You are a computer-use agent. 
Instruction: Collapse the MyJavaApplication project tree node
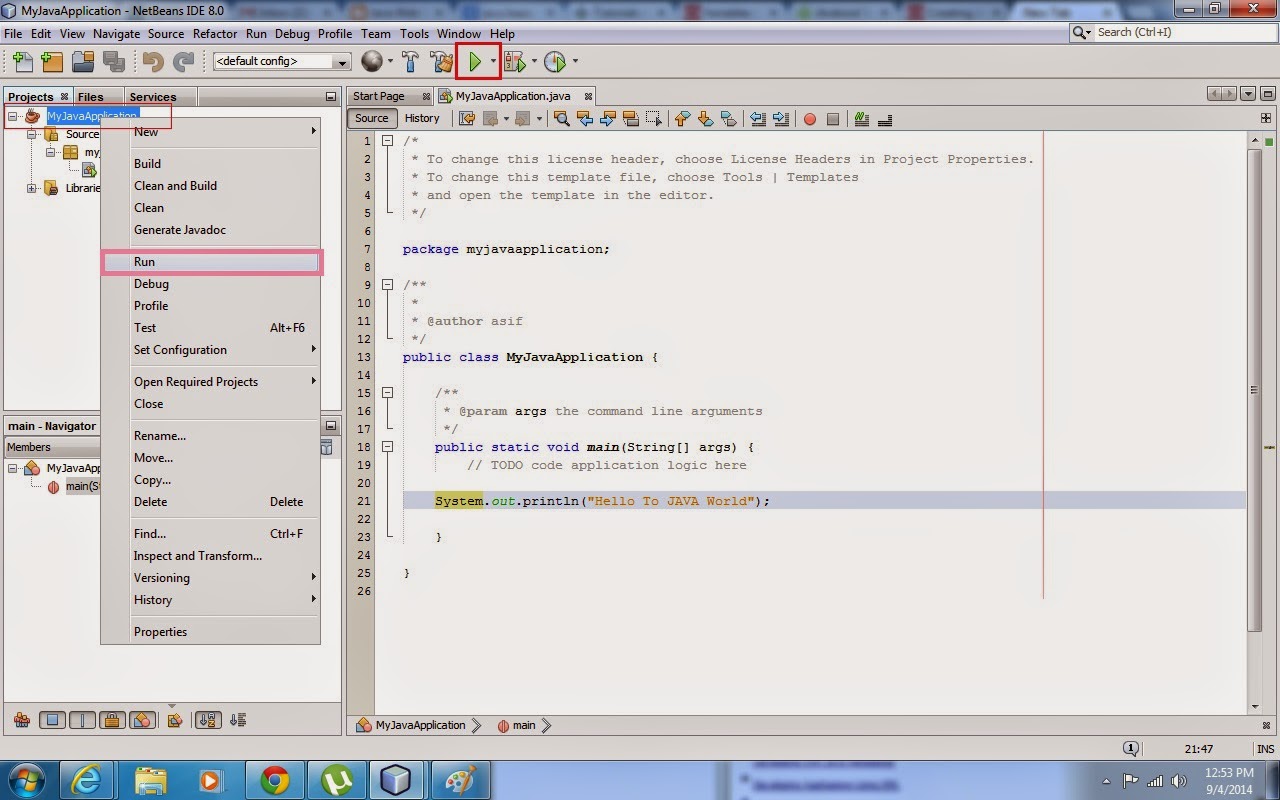pos(13,116)
